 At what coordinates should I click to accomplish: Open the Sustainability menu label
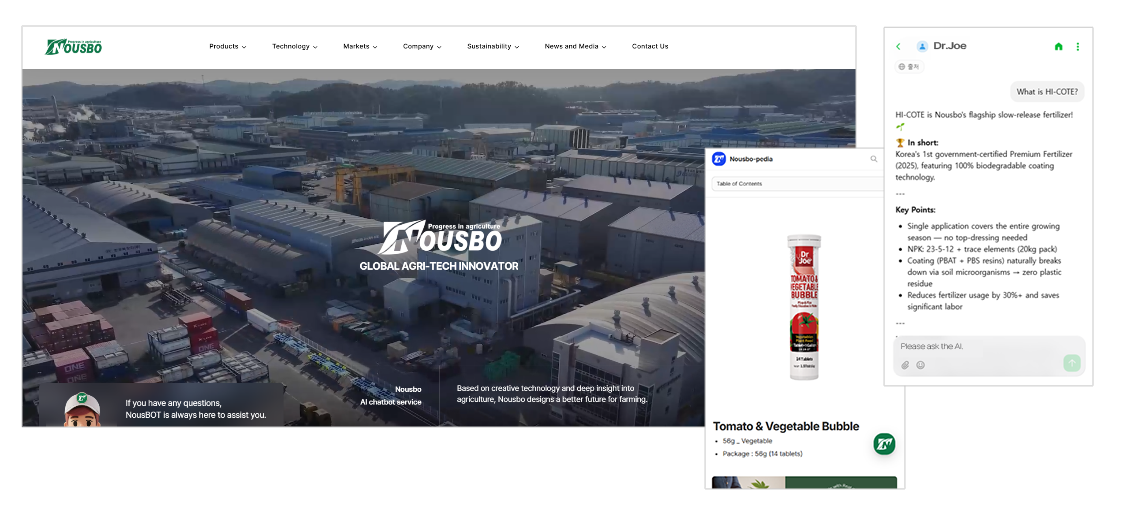coord(489,46)
